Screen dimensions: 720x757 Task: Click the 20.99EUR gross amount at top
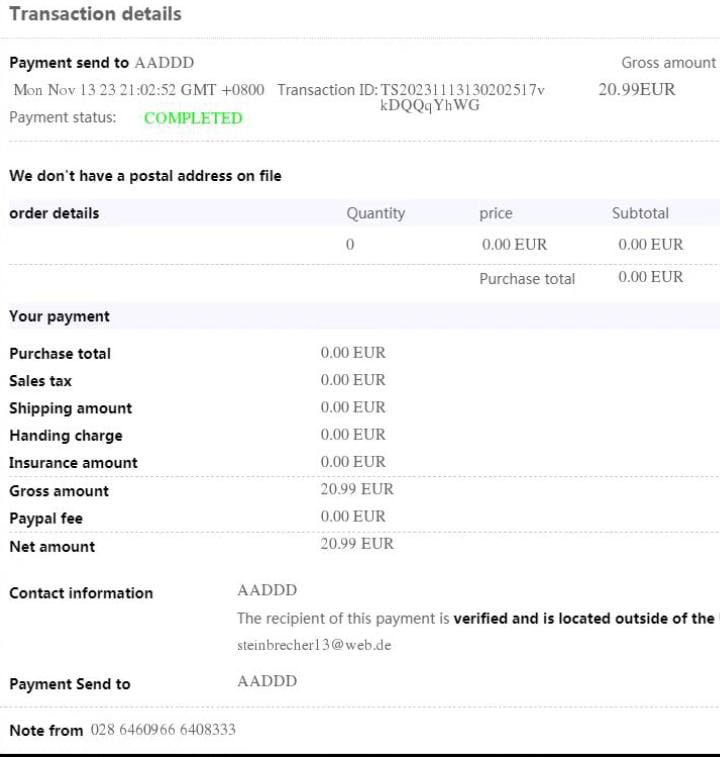pyautogui.click(x=637, y=89)
